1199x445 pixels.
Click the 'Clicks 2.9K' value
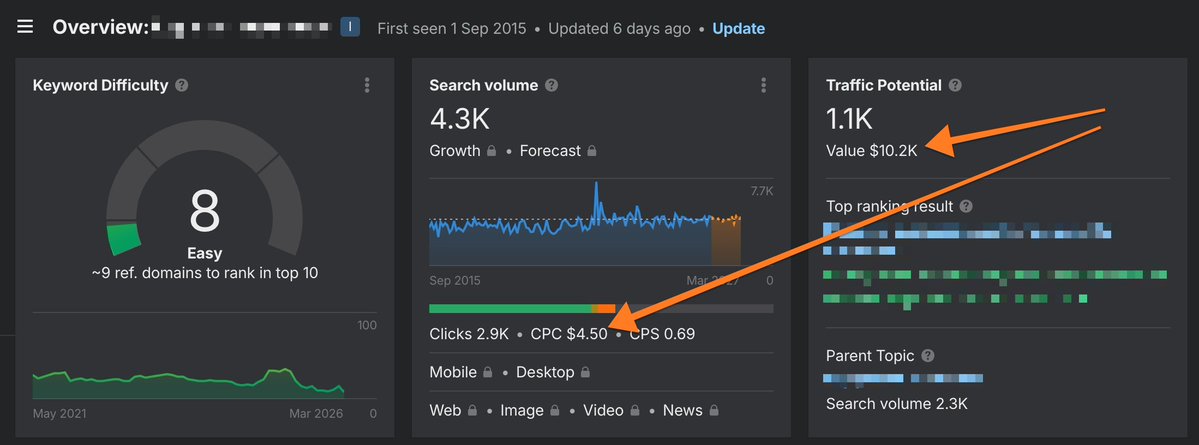point(469,334)
